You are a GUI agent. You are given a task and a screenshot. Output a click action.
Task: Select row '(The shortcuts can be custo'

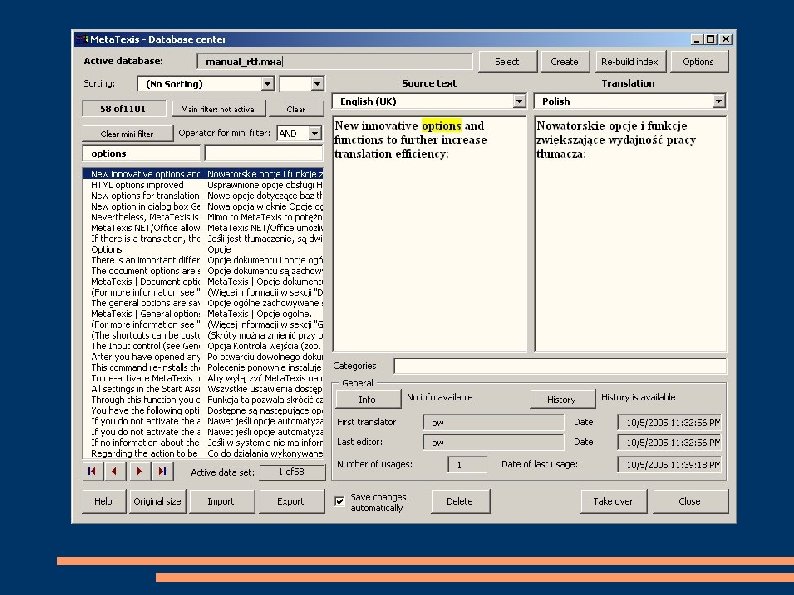[203, 335]
